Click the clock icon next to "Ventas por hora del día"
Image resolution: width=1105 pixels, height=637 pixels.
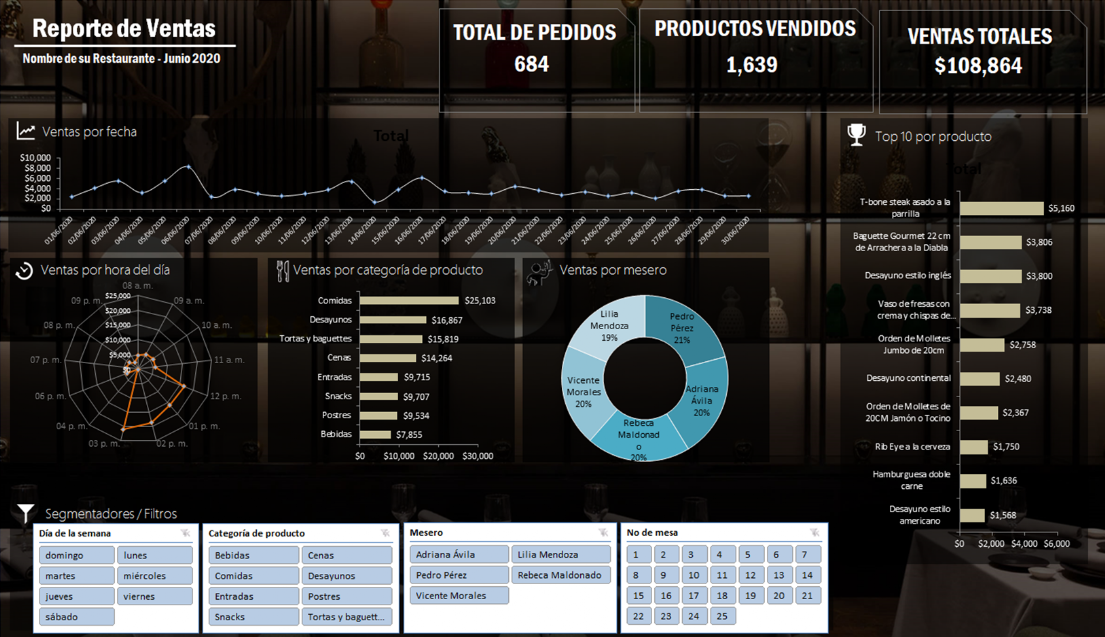[25, 269]
